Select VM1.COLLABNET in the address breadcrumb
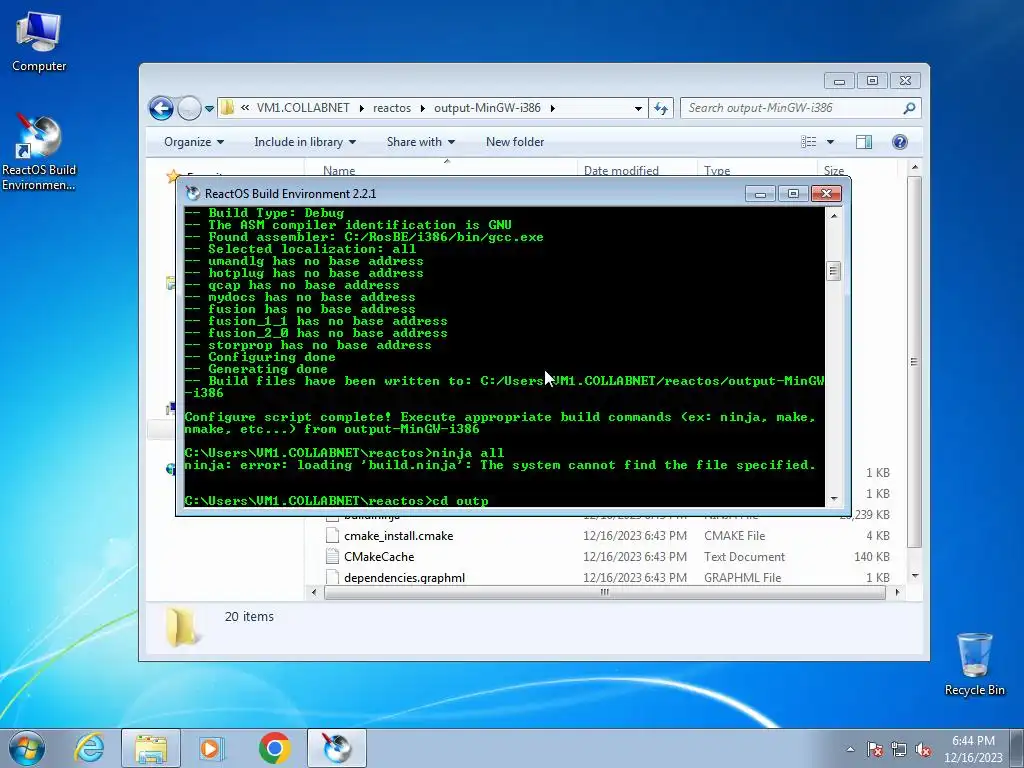1024x768 pixels. pyautogui.click(x=303, y=108)
